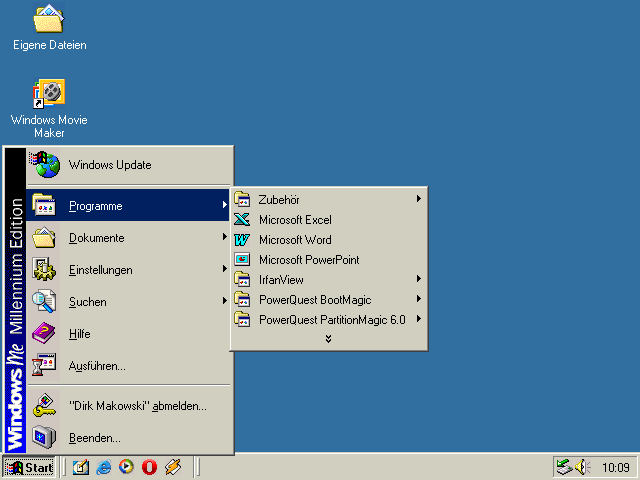Expand the PartitionMagic 6.0 submenu arrow

pyautogui.click(x=419, y=319)
